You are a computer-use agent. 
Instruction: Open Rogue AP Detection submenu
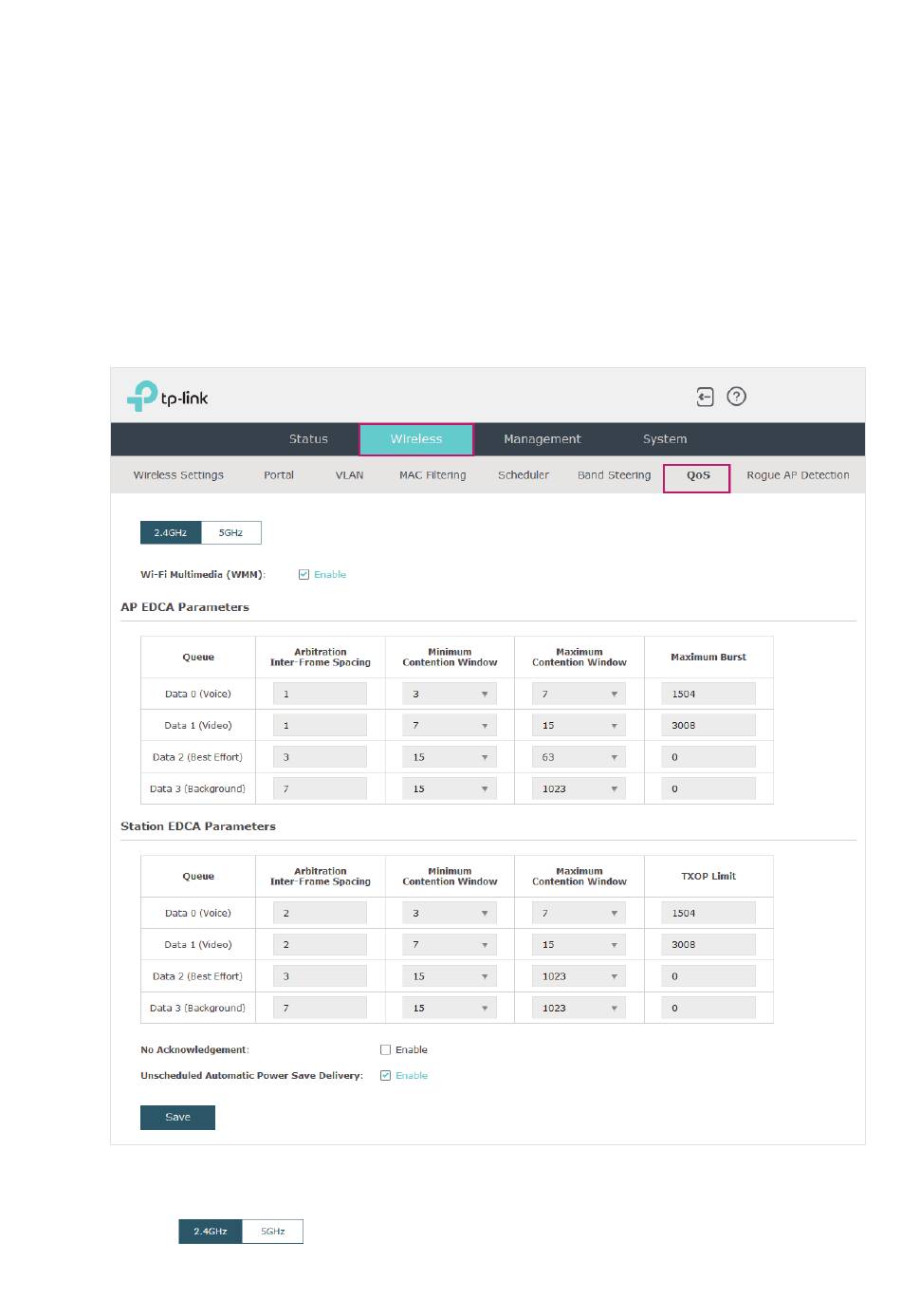coord(798,475)
